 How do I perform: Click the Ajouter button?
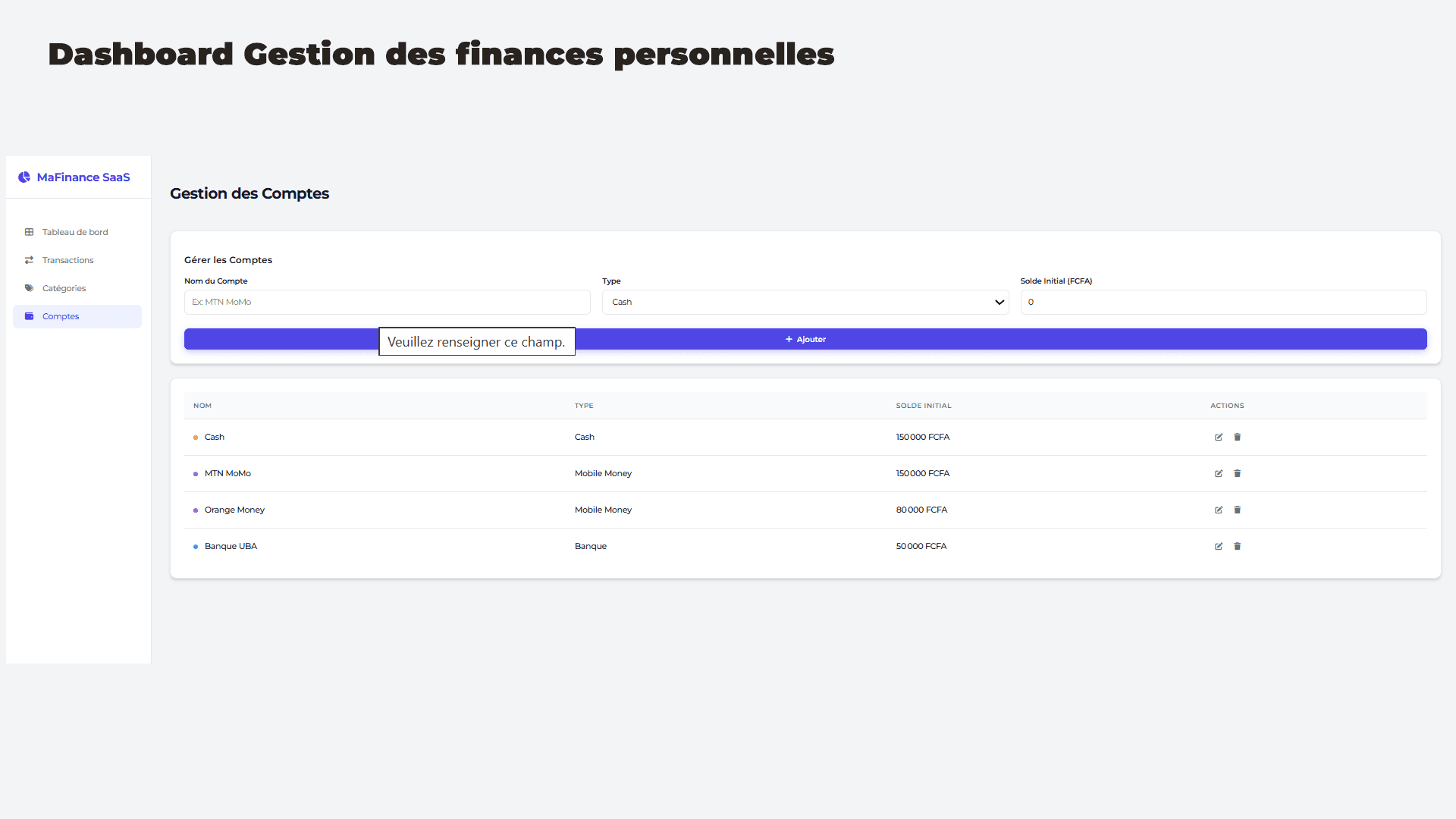[x=805, y=339]
